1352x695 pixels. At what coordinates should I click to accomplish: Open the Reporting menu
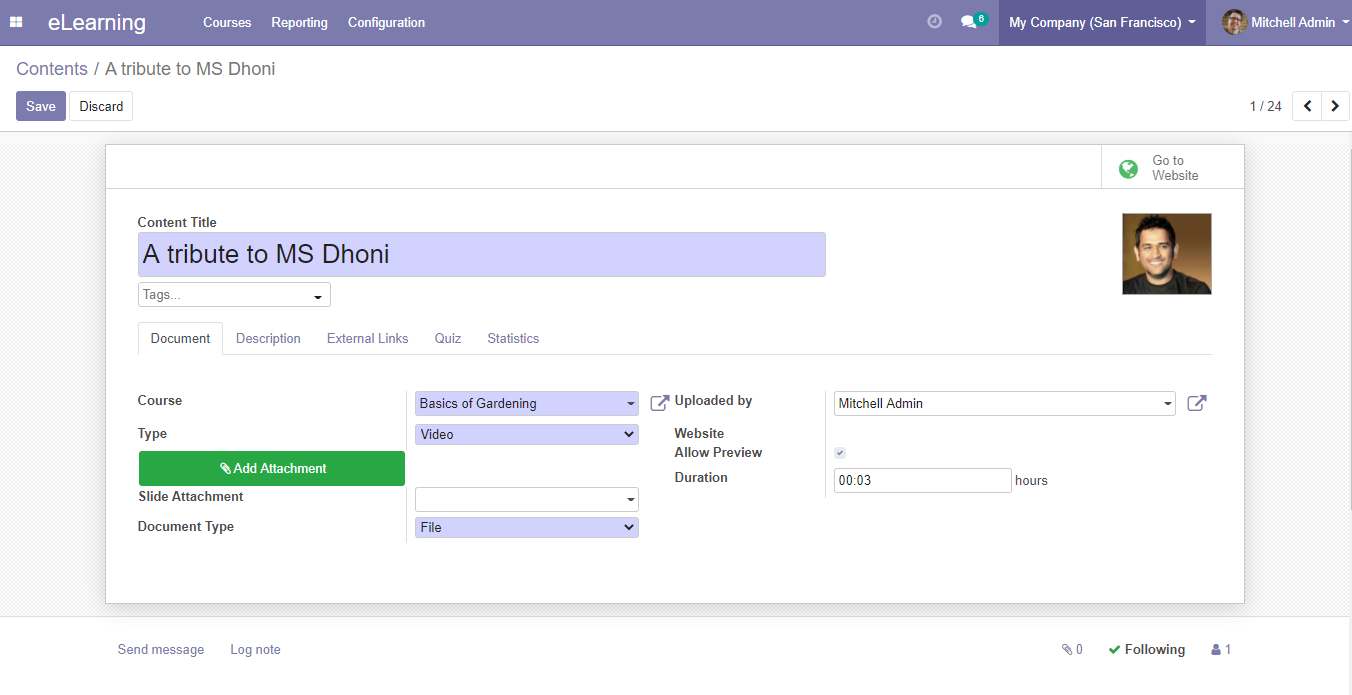pos(299,22)
